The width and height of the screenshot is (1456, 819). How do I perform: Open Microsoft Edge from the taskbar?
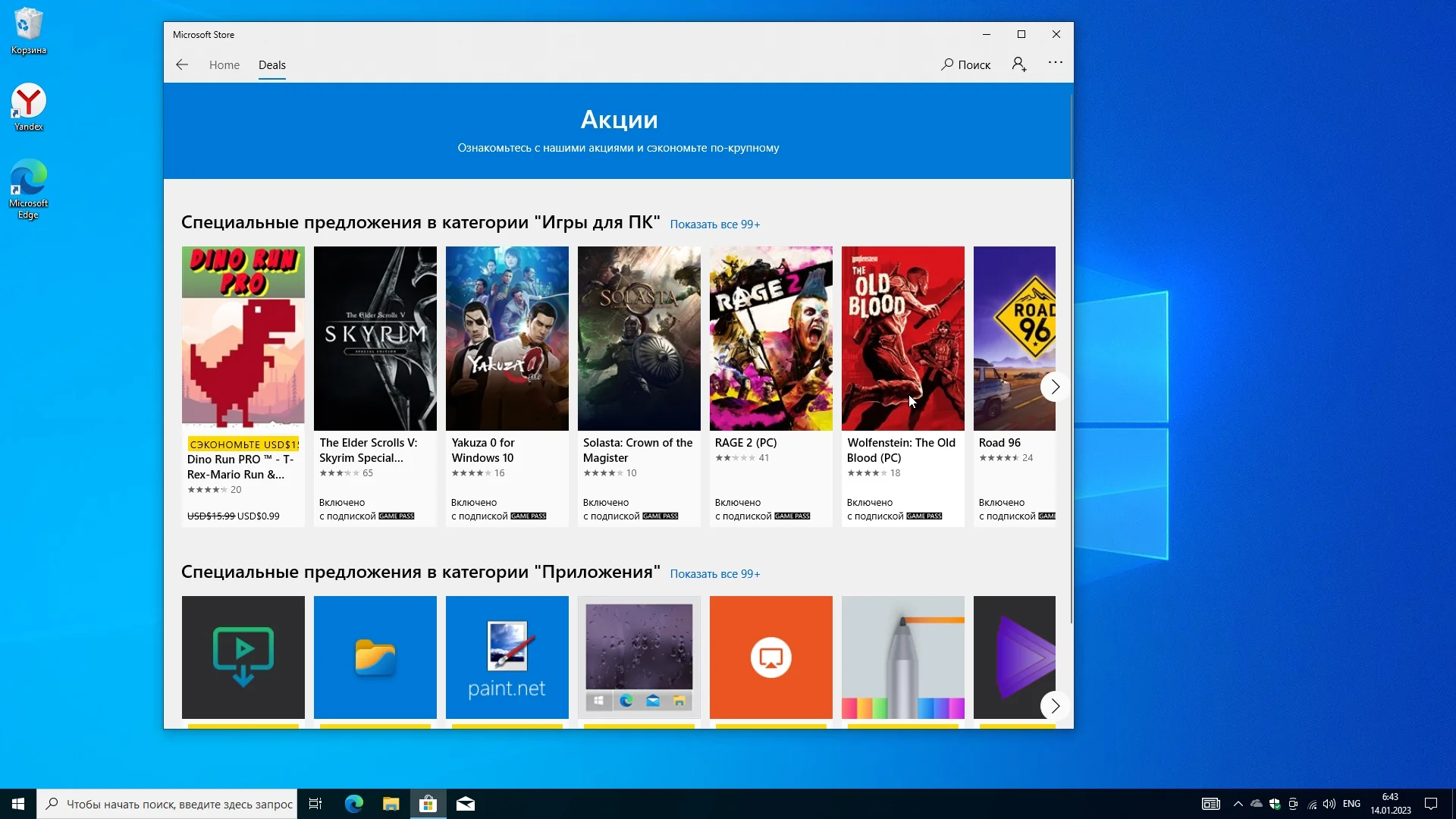(x=353, y=804)
